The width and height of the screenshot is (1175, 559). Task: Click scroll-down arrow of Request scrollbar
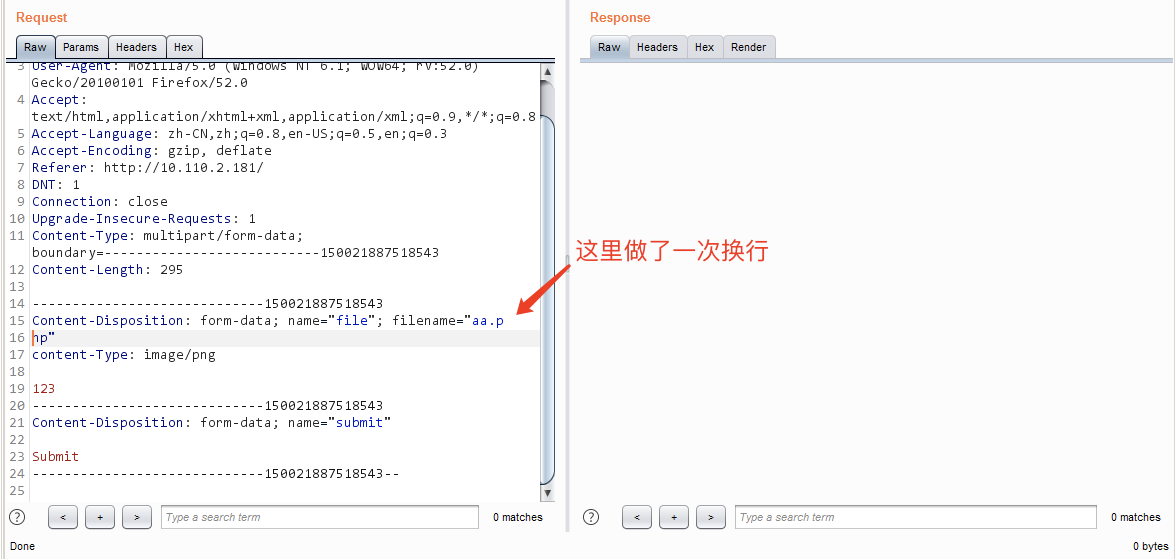[547, 493]
